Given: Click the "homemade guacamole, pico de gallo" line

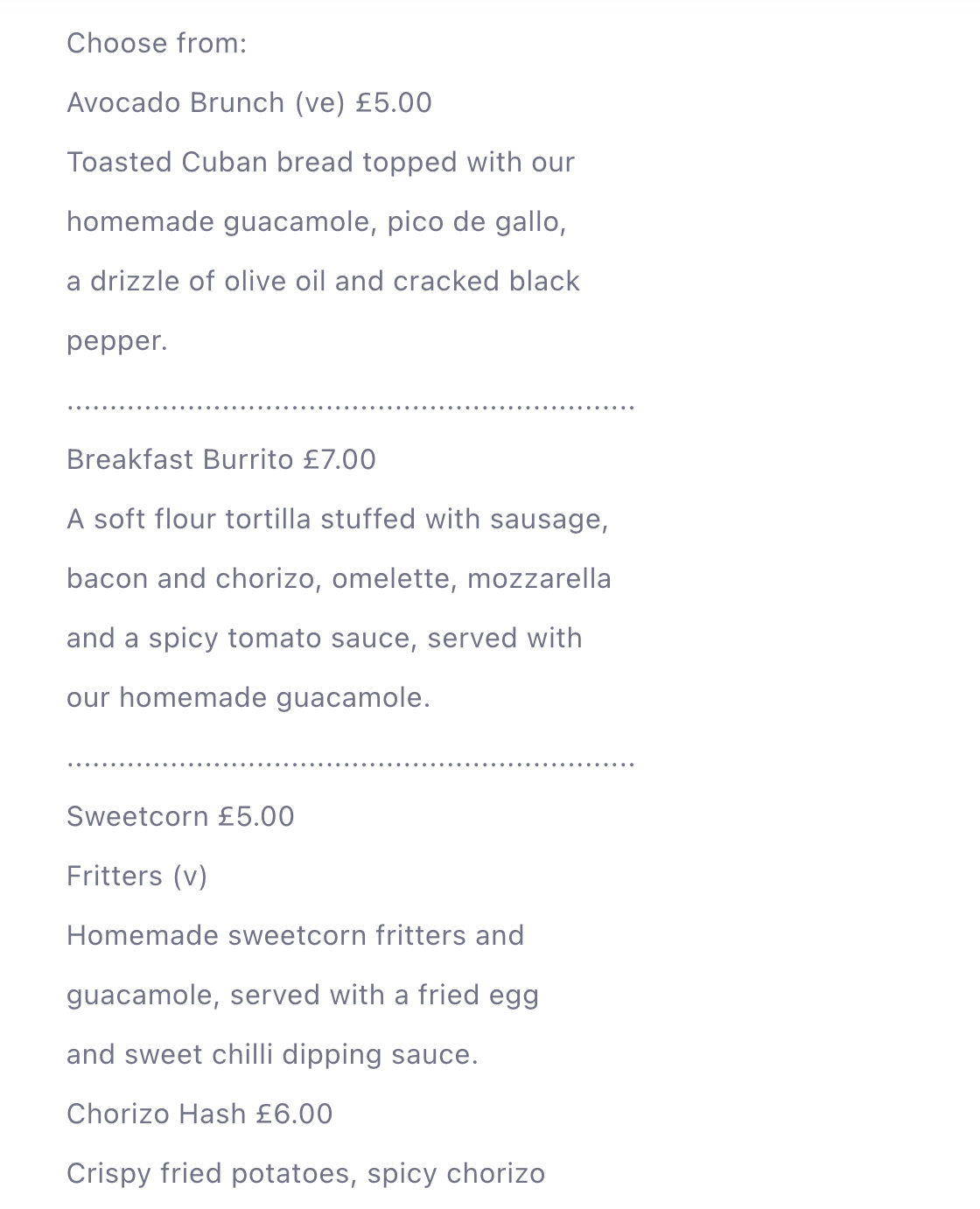Looking at the screenshot, I should (x=316, y=222).
